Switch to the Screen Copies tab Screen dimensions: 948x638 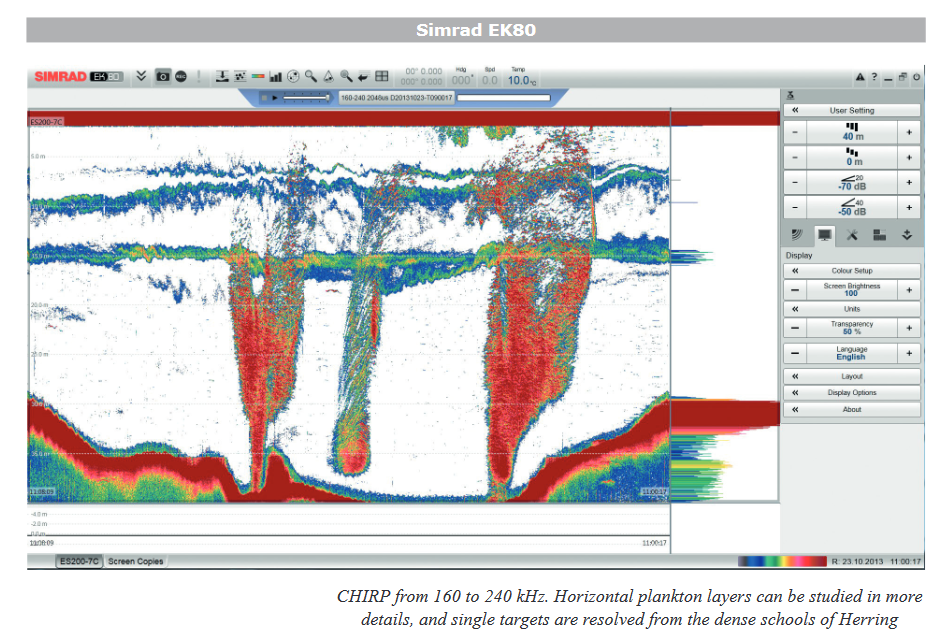pos(135,561)
